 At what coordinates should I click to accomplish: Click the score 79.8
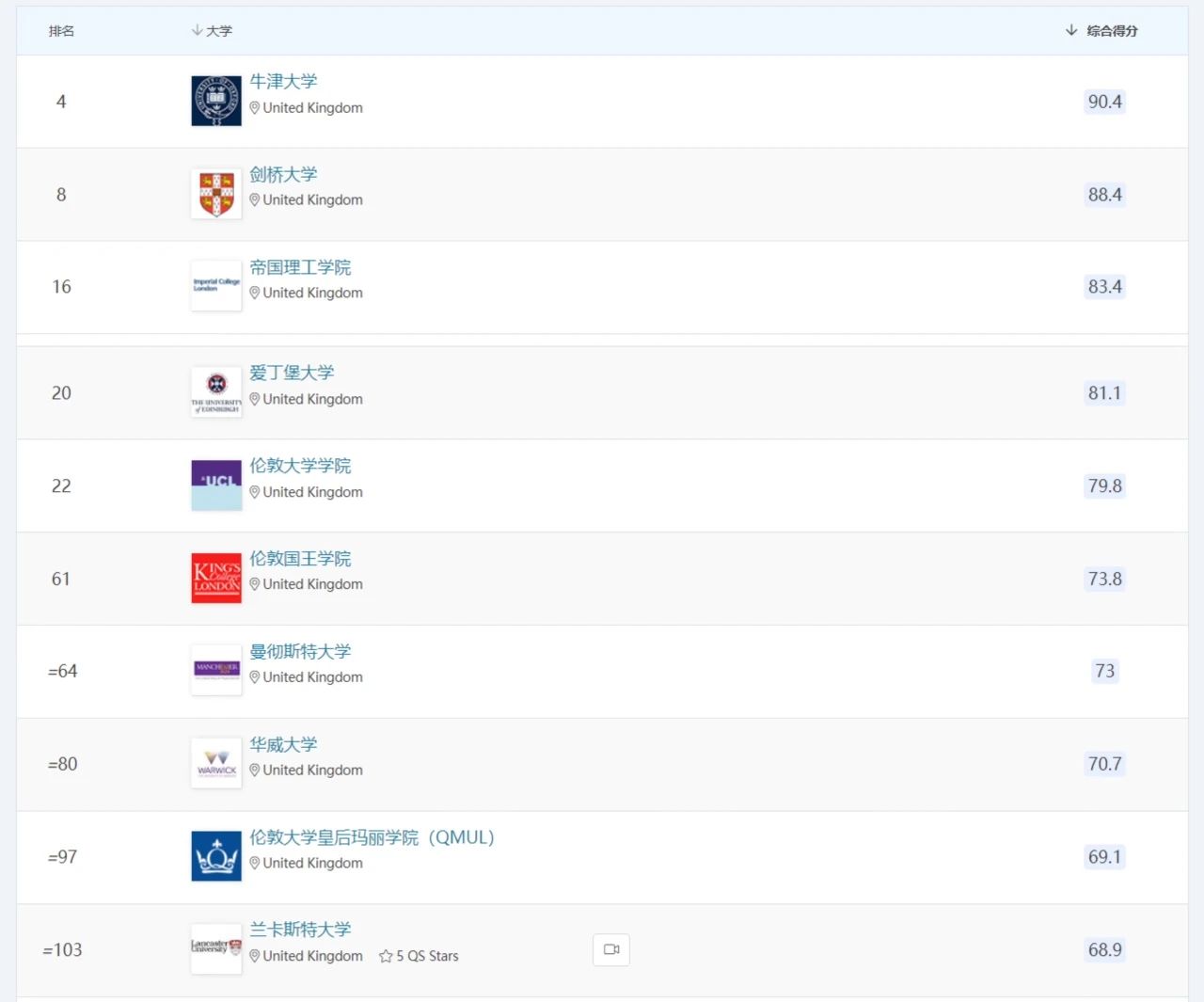1105,486
